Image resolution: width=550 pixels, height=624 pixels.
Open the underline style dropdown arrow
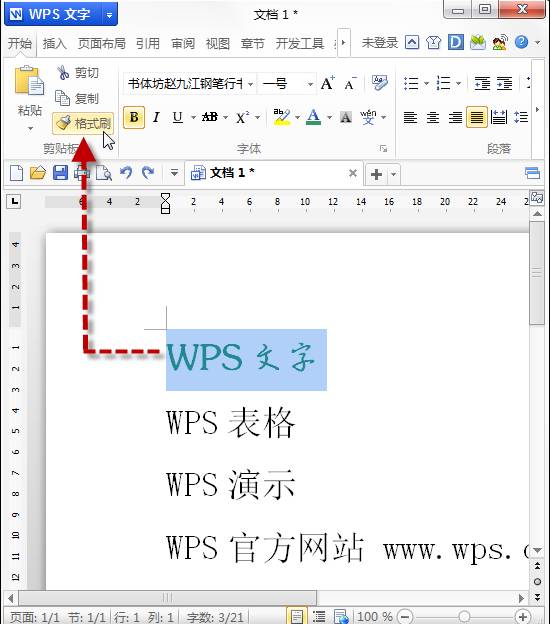[x=193, y=117]
